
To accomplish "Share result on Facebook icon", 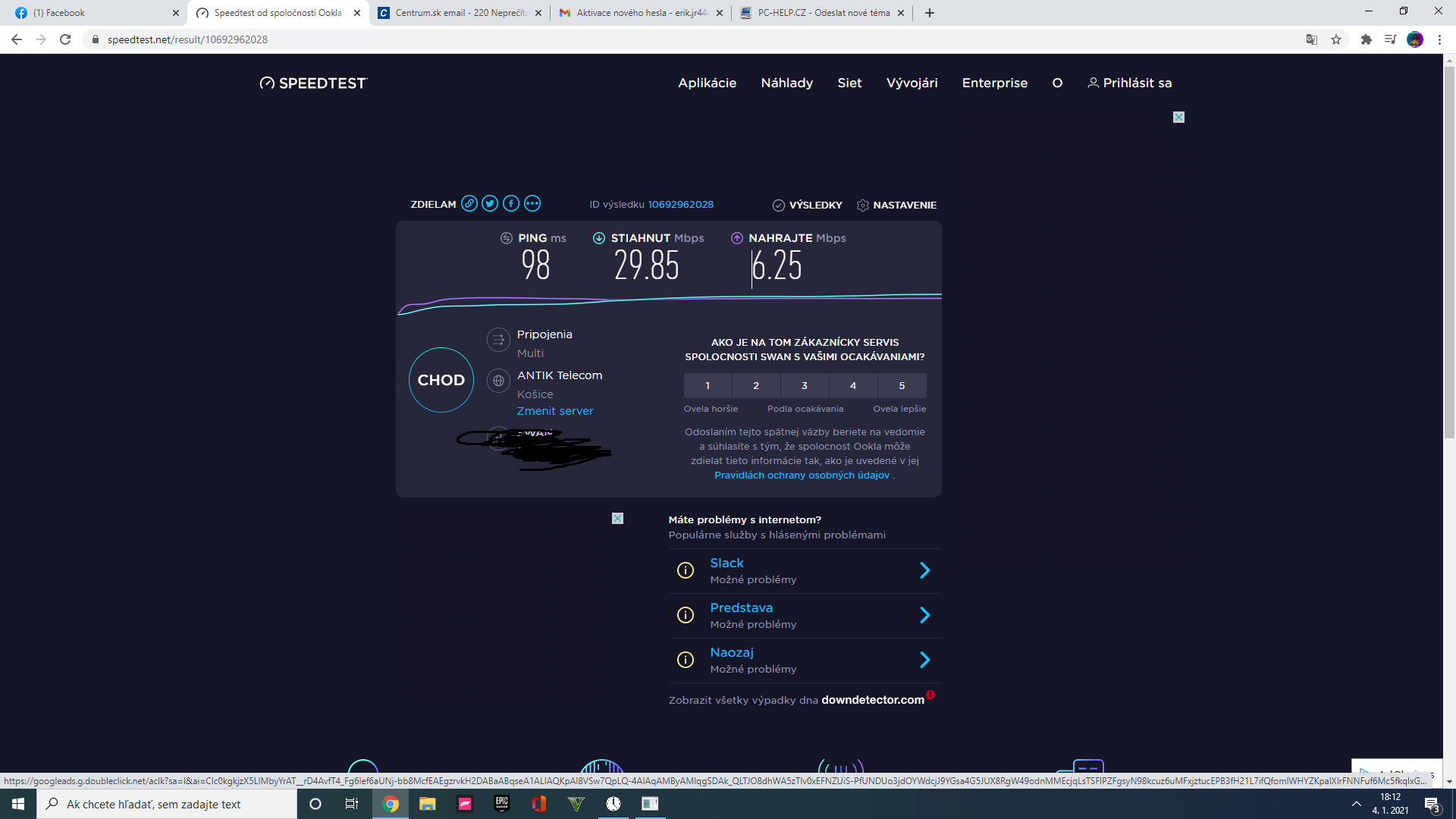I will click(511, 203).
